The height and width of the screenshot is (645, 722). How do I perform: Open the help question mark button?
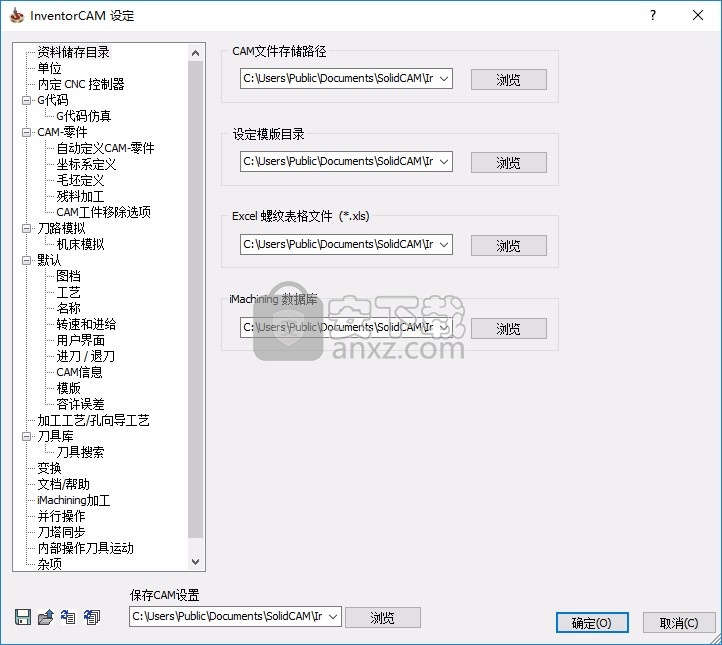tap(652, 15)
